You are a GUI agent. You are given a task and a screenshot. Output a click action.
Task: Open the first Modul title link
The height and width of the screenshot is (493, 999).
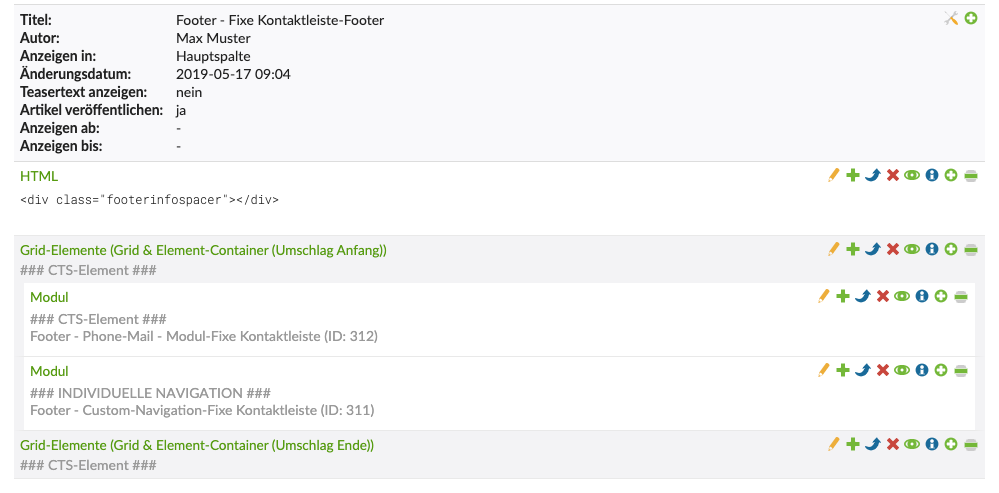49,297
